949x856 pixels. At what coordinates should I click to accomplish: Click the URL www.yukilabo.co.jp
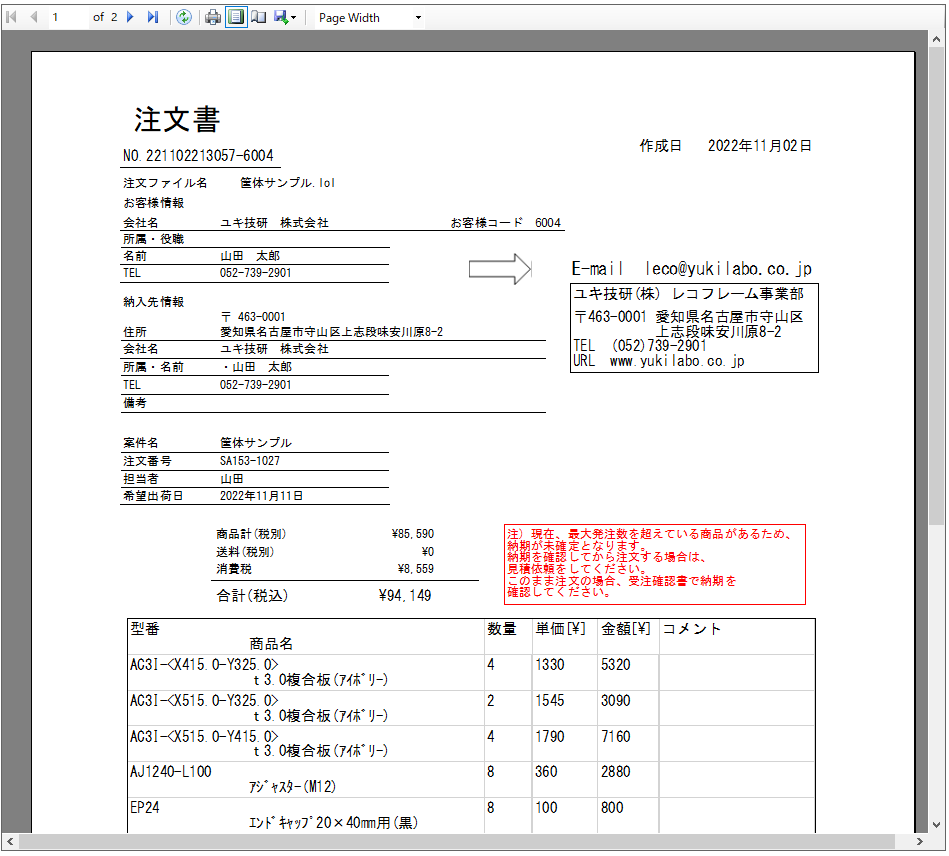[x=677, y=361]
